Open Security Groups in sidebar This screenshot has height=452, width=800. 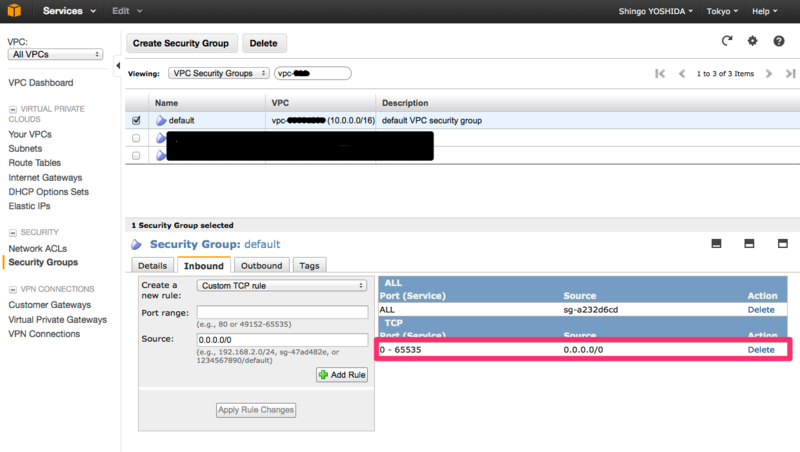[43, 262]
